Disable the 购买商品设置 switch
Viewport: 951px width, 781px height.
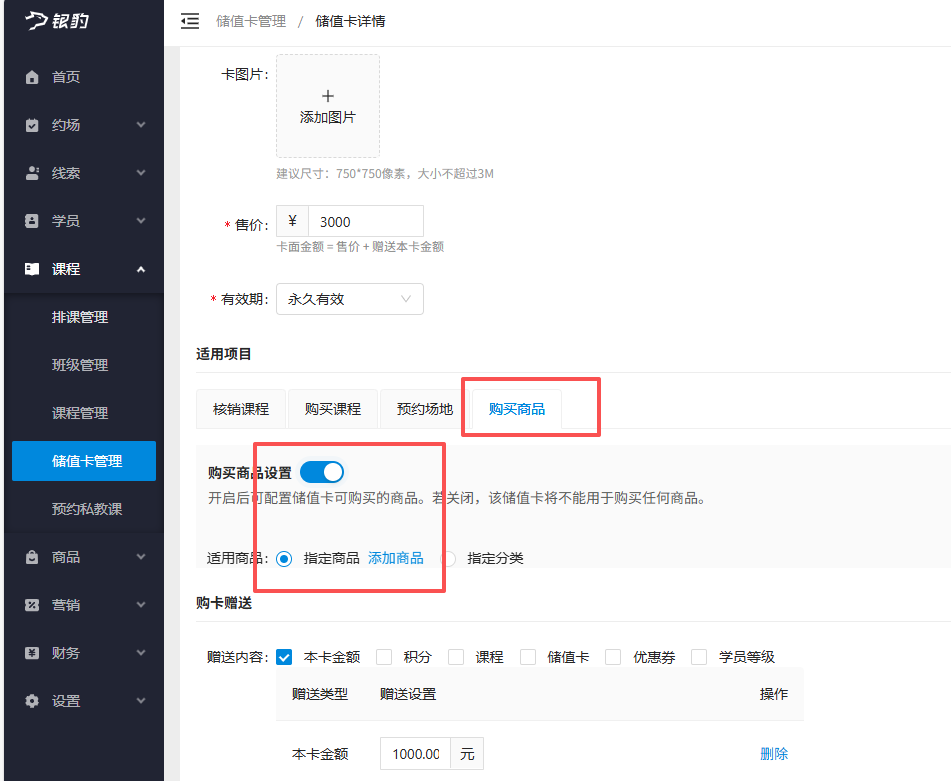[x=321, y=470]
